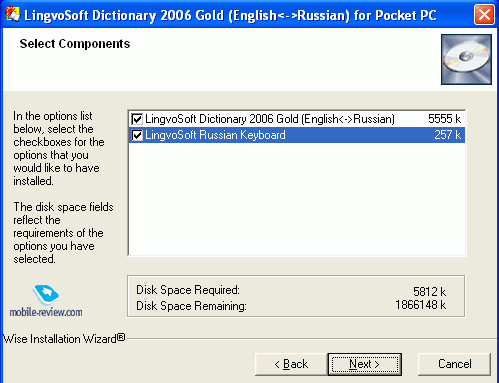Uncheck LingvoSoft Dictionary 2006 Gold checkbox
This screenshot has width=499, height=383.
pyautogui.click(x=137, y=119)
